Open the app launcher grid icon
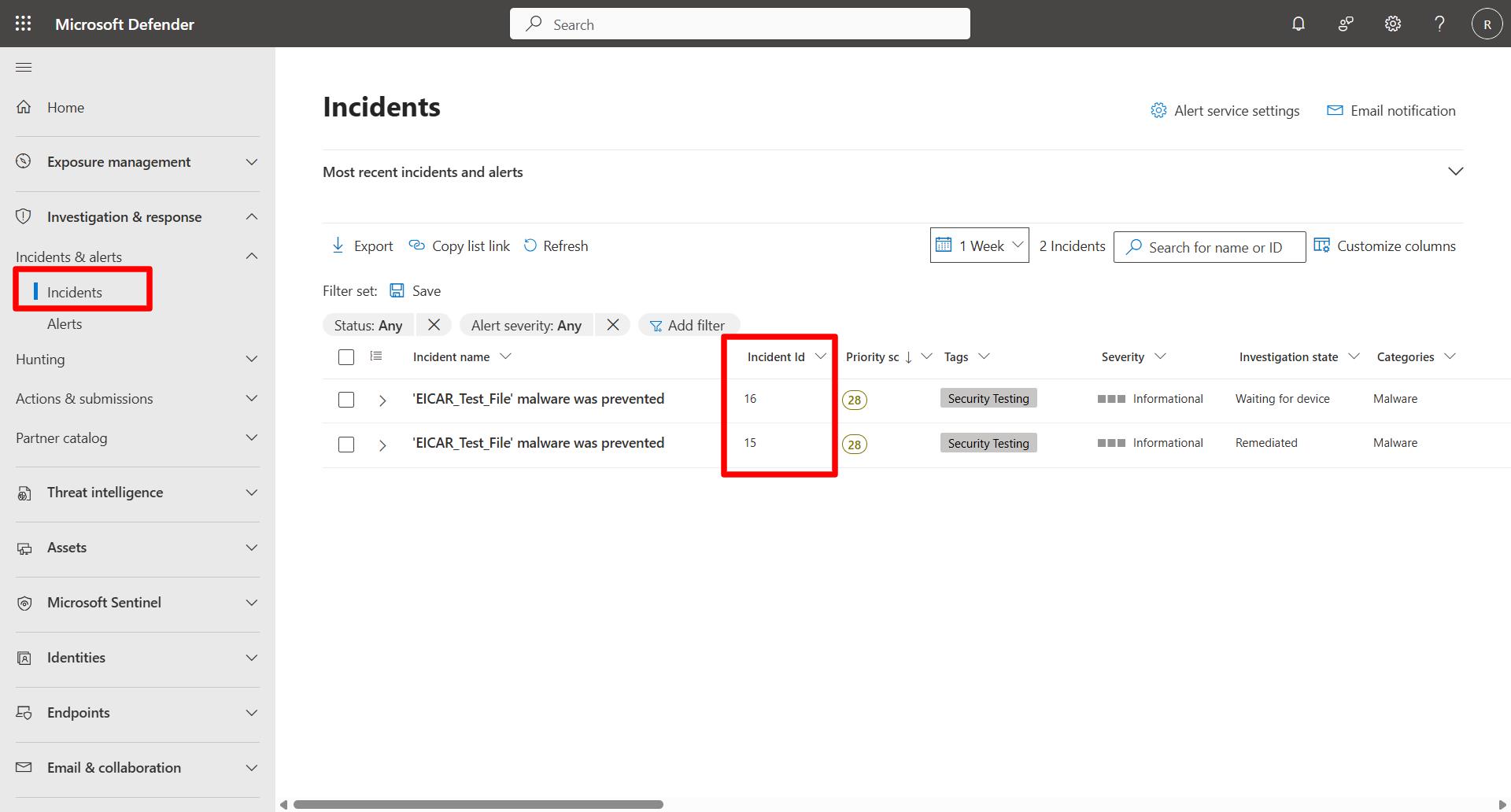 (24, 24)
